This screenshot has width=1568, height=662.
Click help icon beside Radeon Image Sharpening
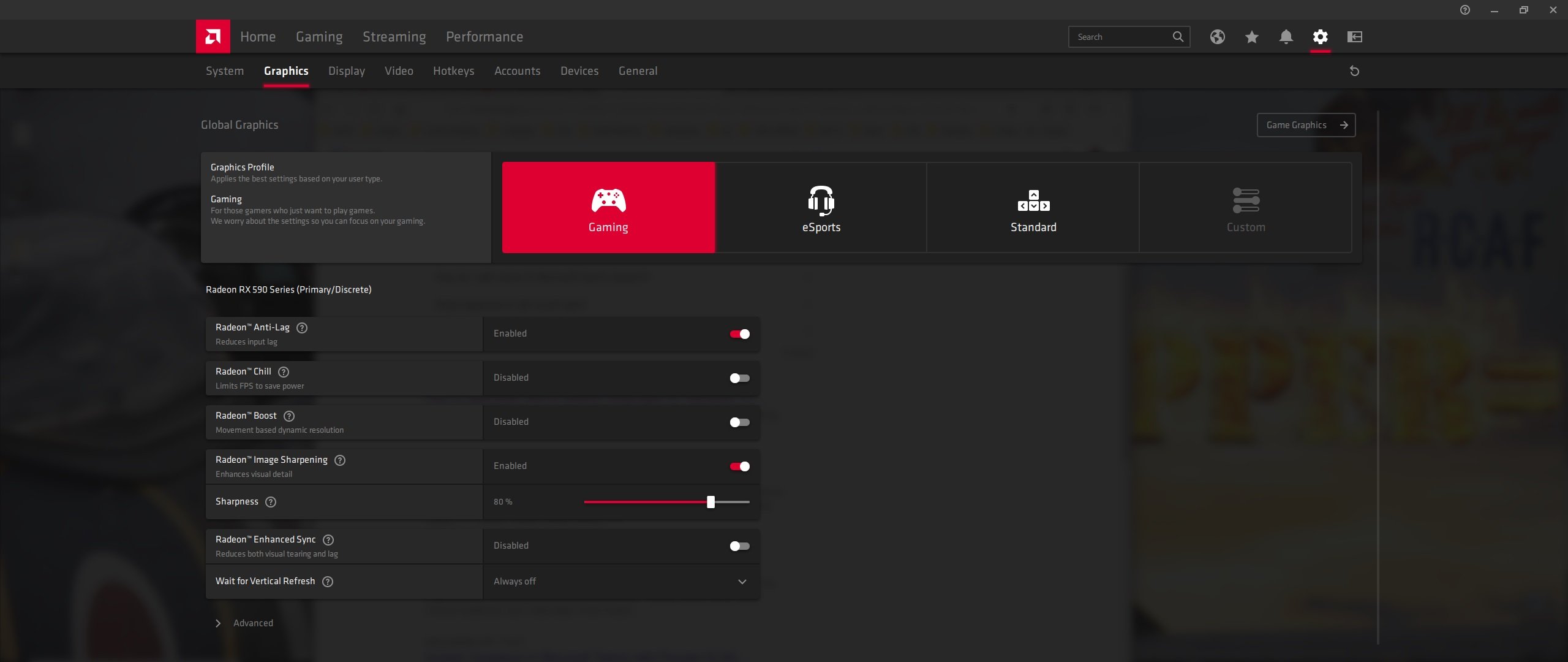(x=340, y=460)
